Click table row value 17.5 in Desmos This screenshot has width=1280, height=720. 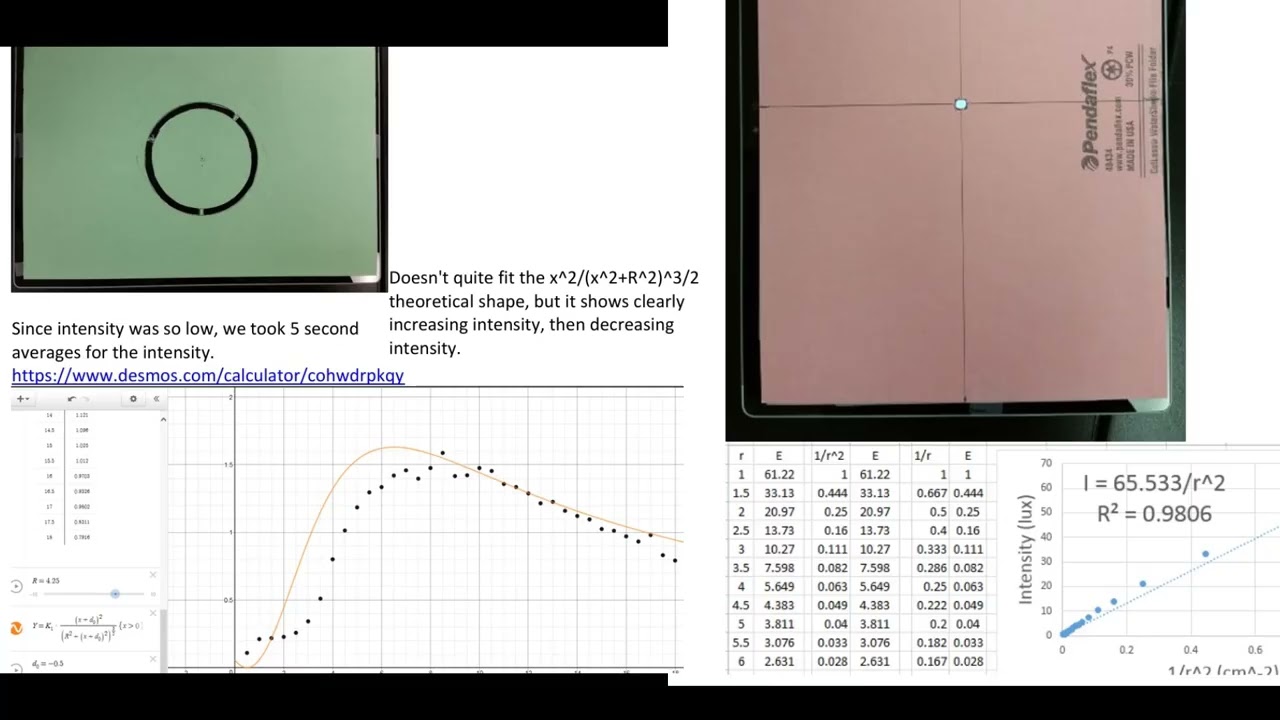pos(48,522)
